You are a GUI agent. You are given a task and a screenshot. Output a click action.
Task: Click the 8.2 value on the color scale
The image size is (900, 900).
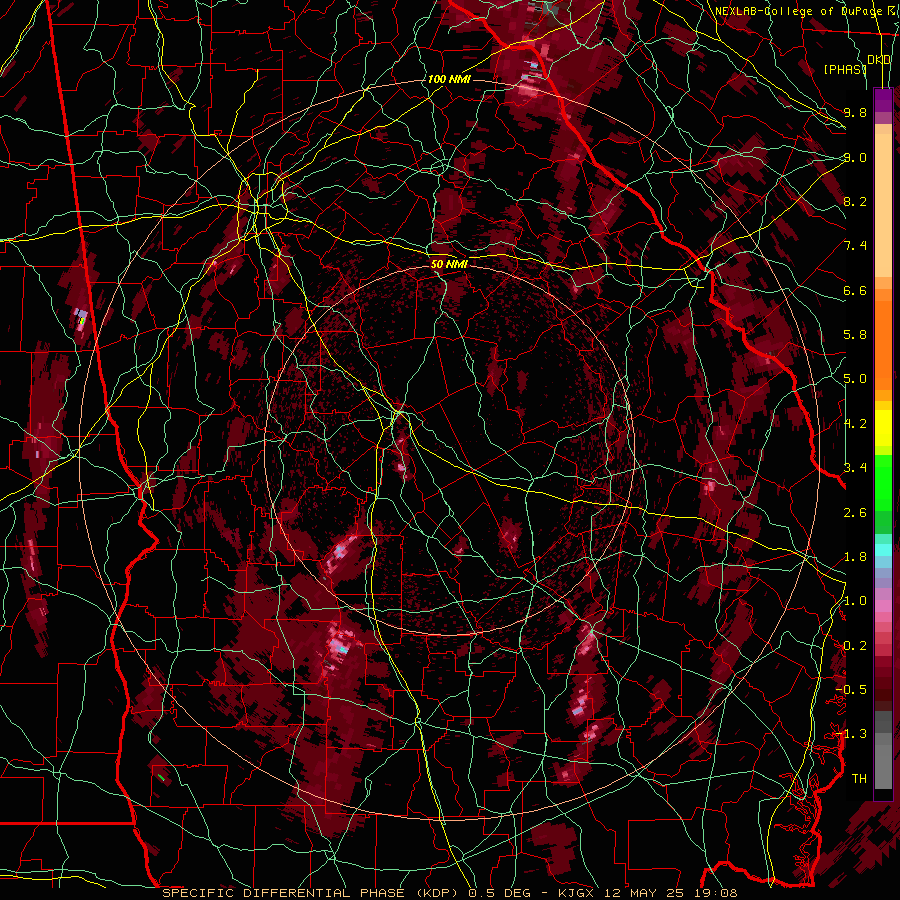point(855,201)
